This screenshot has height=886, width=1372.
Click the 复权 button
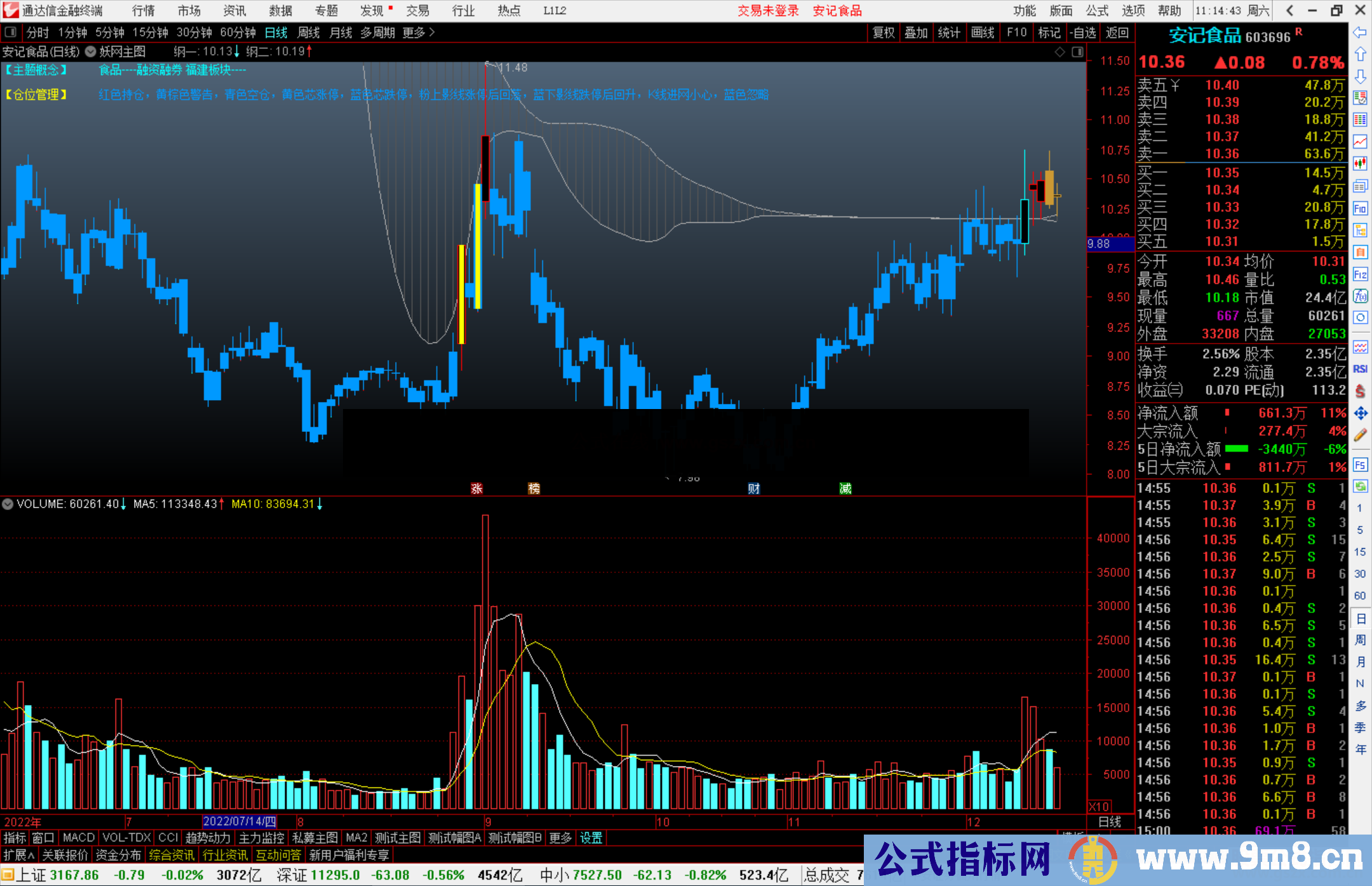(x=883, y=32)
